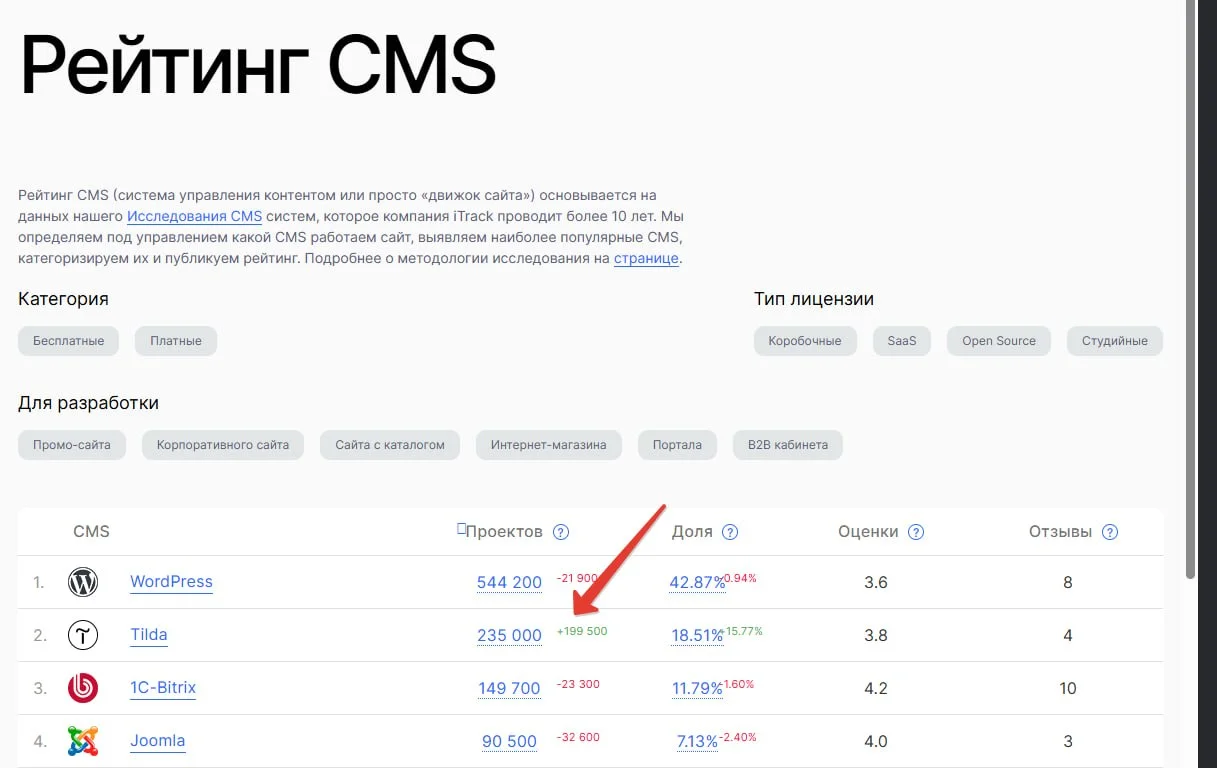Toggle the Коробочные license filter
Image resolution: width=1217 pixels, height=768 pixels.
[x=805, y=341]
